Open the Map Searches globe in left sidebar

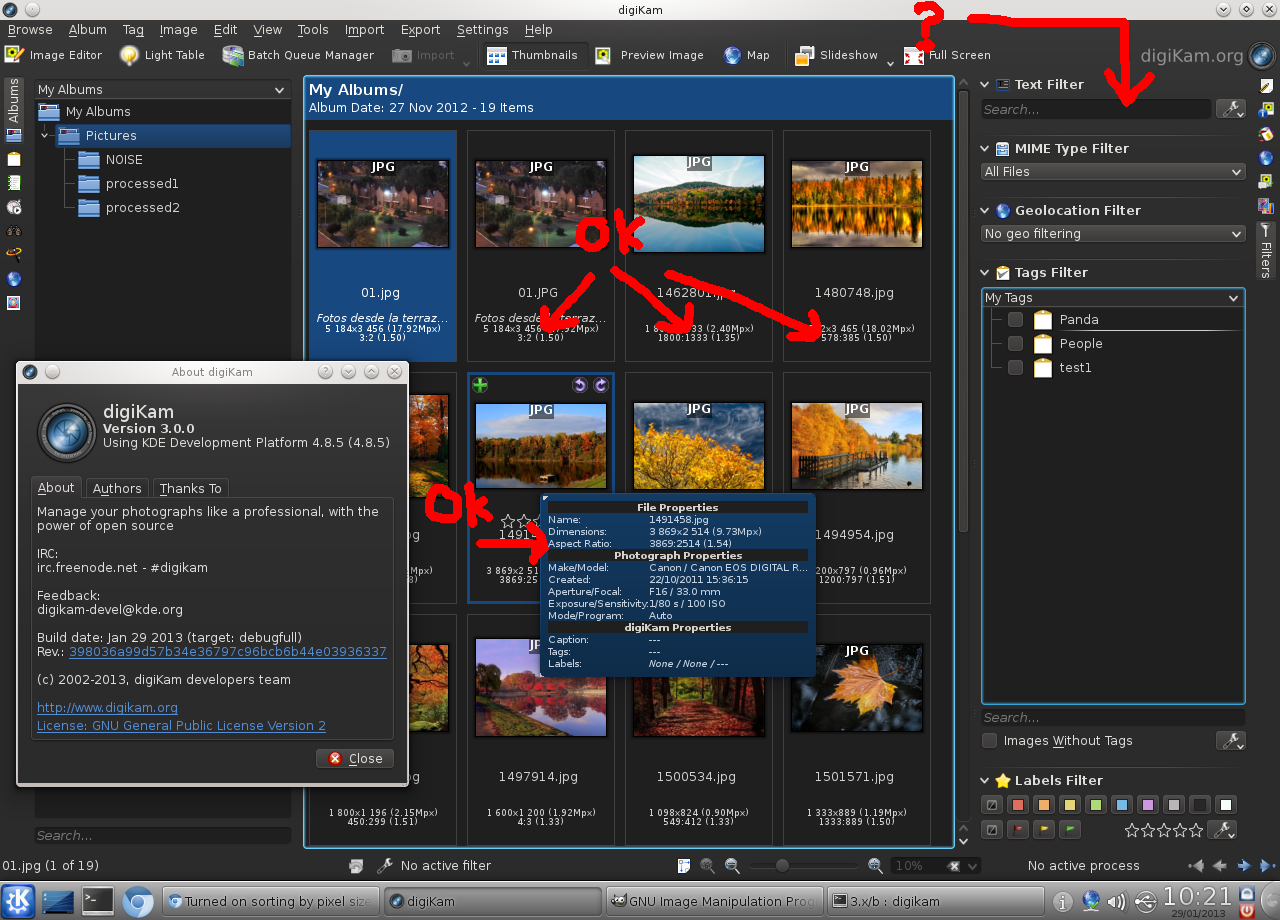pos(14,279)
